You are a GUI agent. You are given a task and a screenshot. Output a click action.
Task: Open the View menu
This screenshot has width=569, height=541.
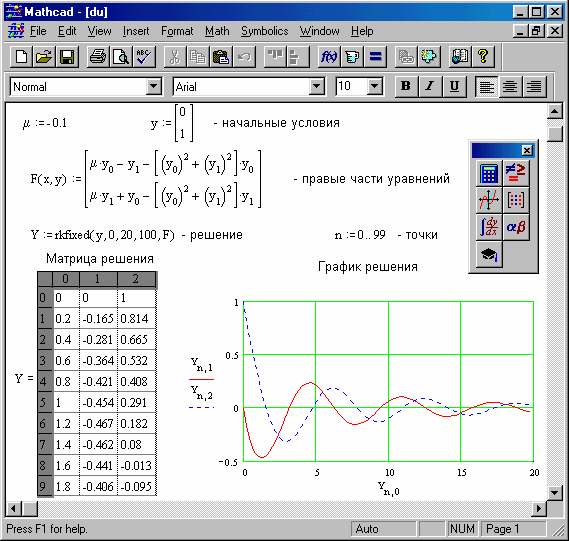click(99, 31)
